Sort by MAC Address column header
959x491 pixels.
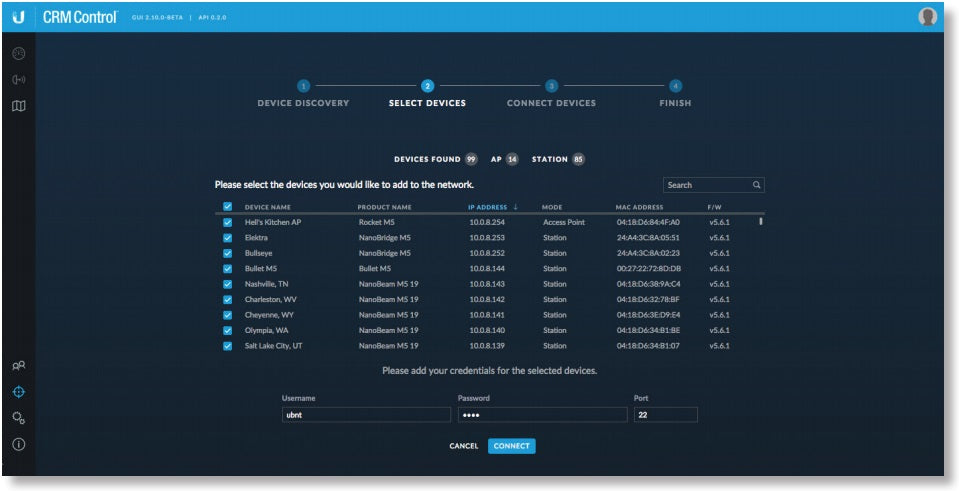[639, 207]
